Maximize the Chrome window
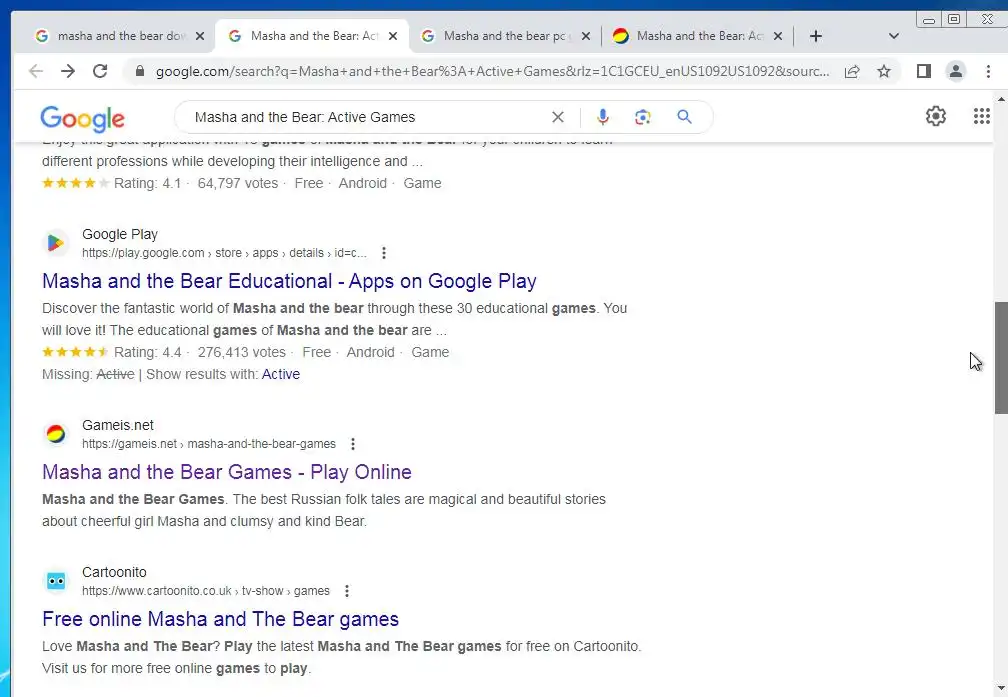 point(954,19)
